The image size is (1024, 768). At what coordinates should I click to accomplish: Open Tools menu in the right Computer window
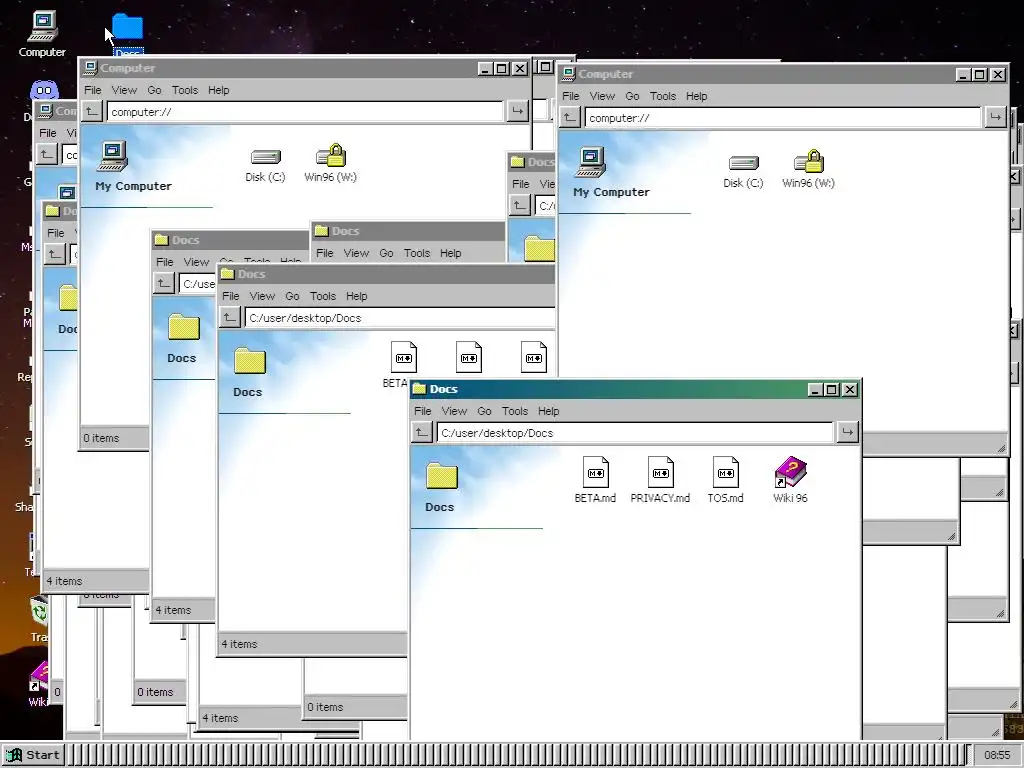tap(662, 96)
